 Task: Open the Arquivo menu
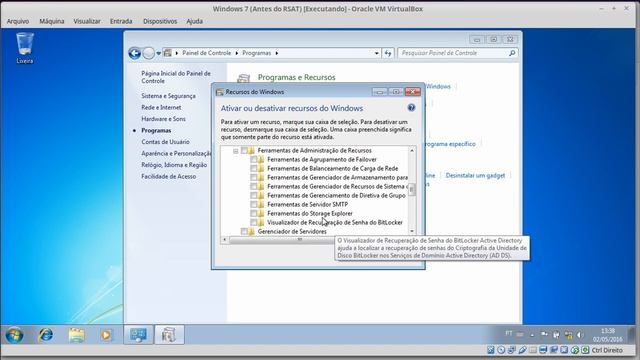[18, 21]
